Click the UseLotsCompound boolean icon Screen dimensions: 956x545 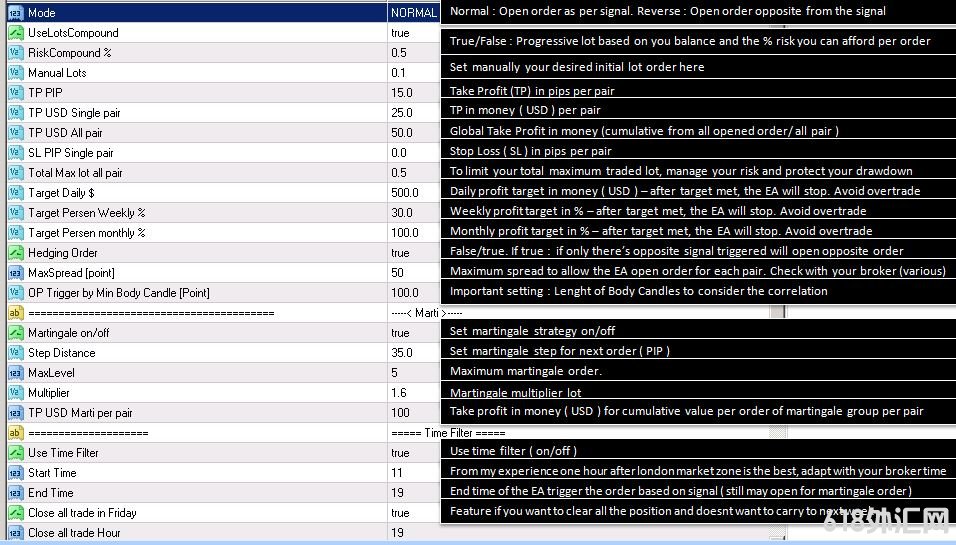point(15,33)
